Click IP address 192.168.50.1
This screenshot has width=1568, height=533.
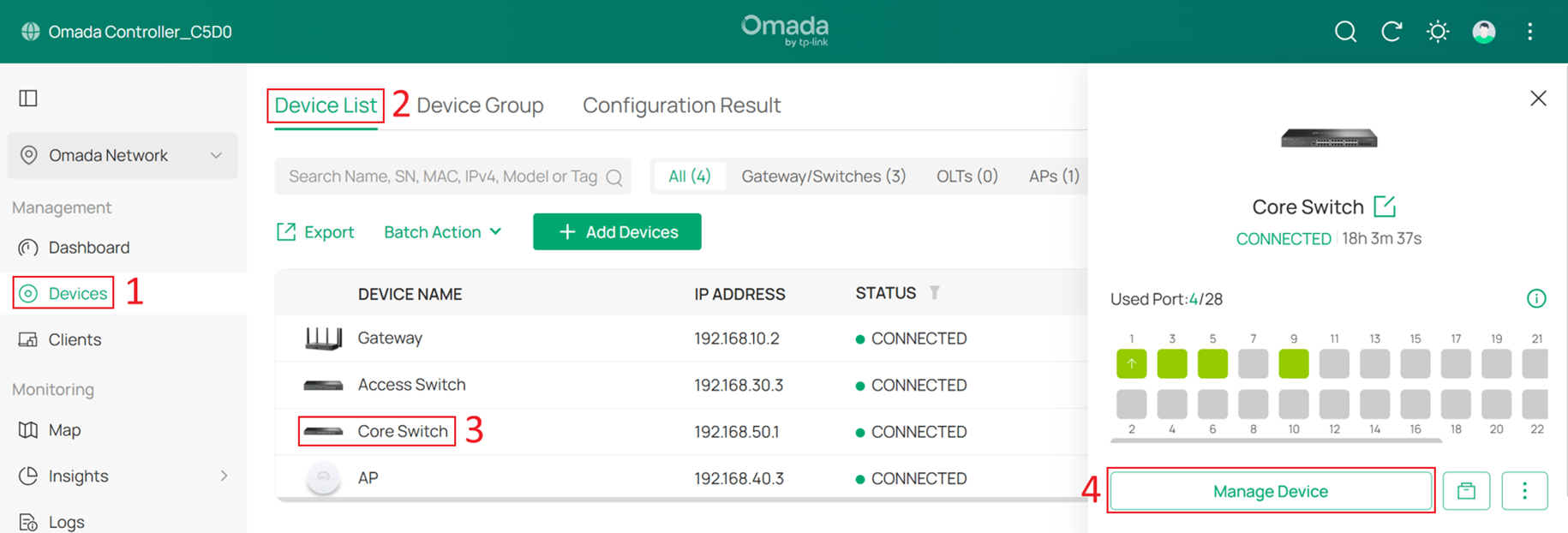point(737,432)
